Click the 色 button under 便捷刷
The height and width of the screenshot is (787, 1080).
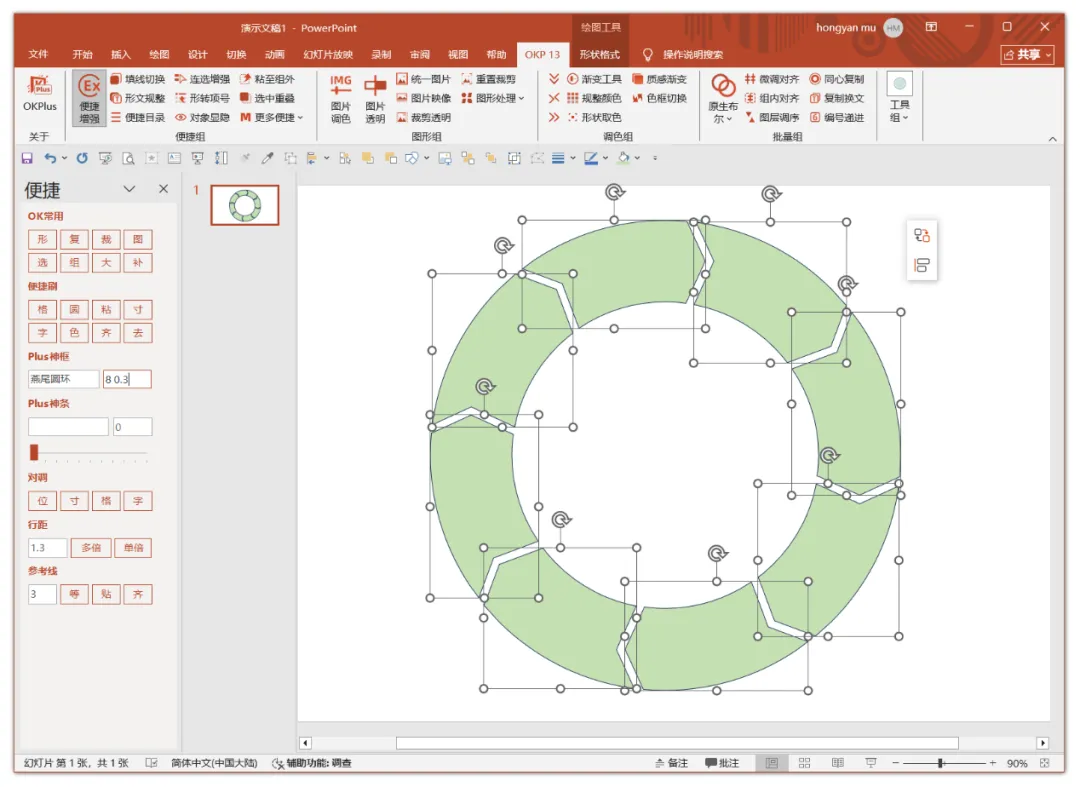74,333
